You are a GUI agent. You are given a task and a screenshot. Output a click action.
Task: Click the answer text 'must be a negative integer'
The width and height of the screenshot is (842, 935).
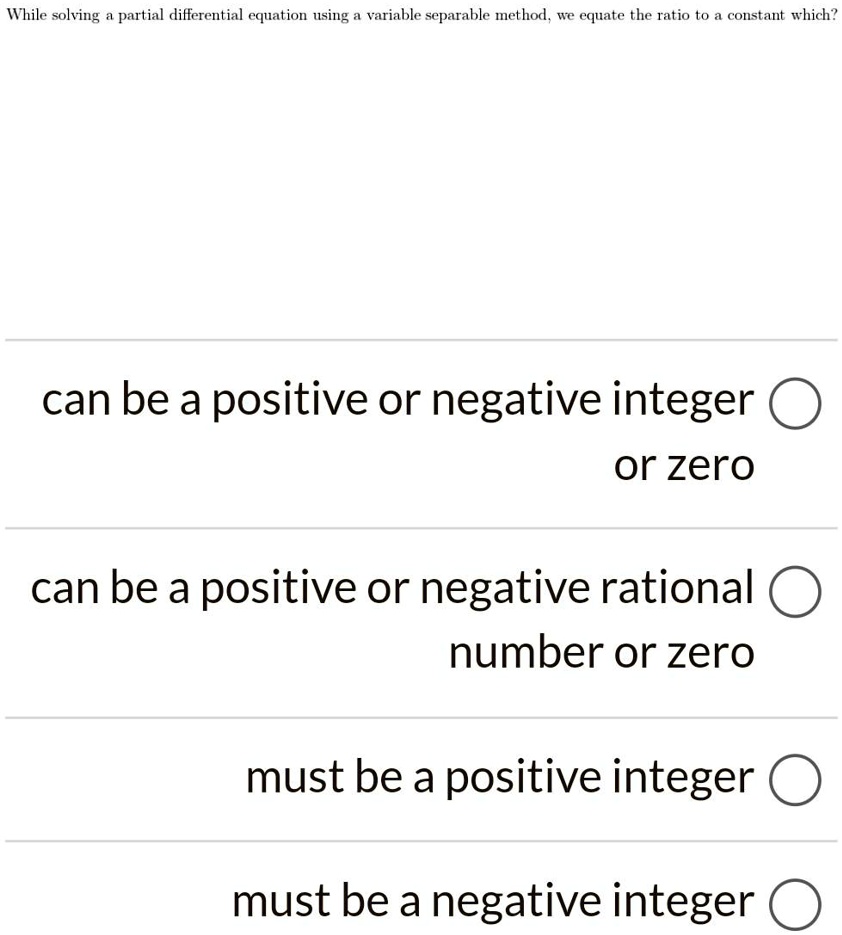pyautogui.click(x=492, y=900)
